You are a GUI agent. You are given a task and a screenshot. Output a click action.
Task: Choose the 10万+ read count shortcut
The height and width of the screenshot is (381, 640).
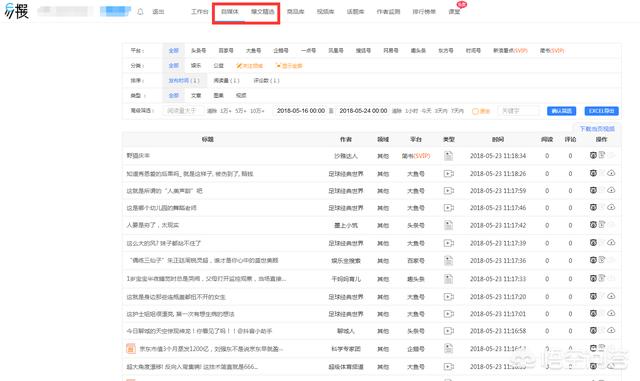pyautogui.click(x=257, y=111)
